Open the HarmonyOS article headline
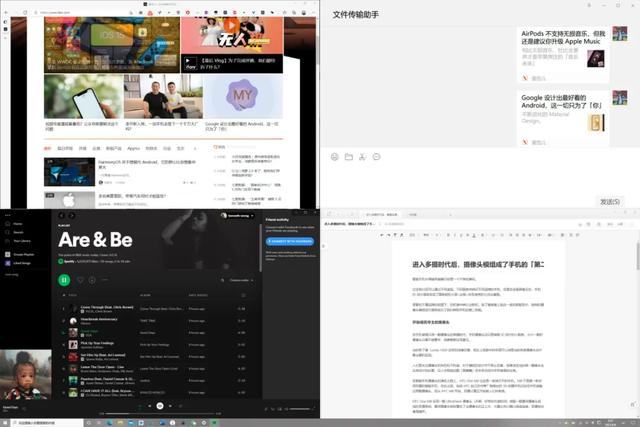The width and height of the screenshot is (640, 427). click(x=147, y=164)
